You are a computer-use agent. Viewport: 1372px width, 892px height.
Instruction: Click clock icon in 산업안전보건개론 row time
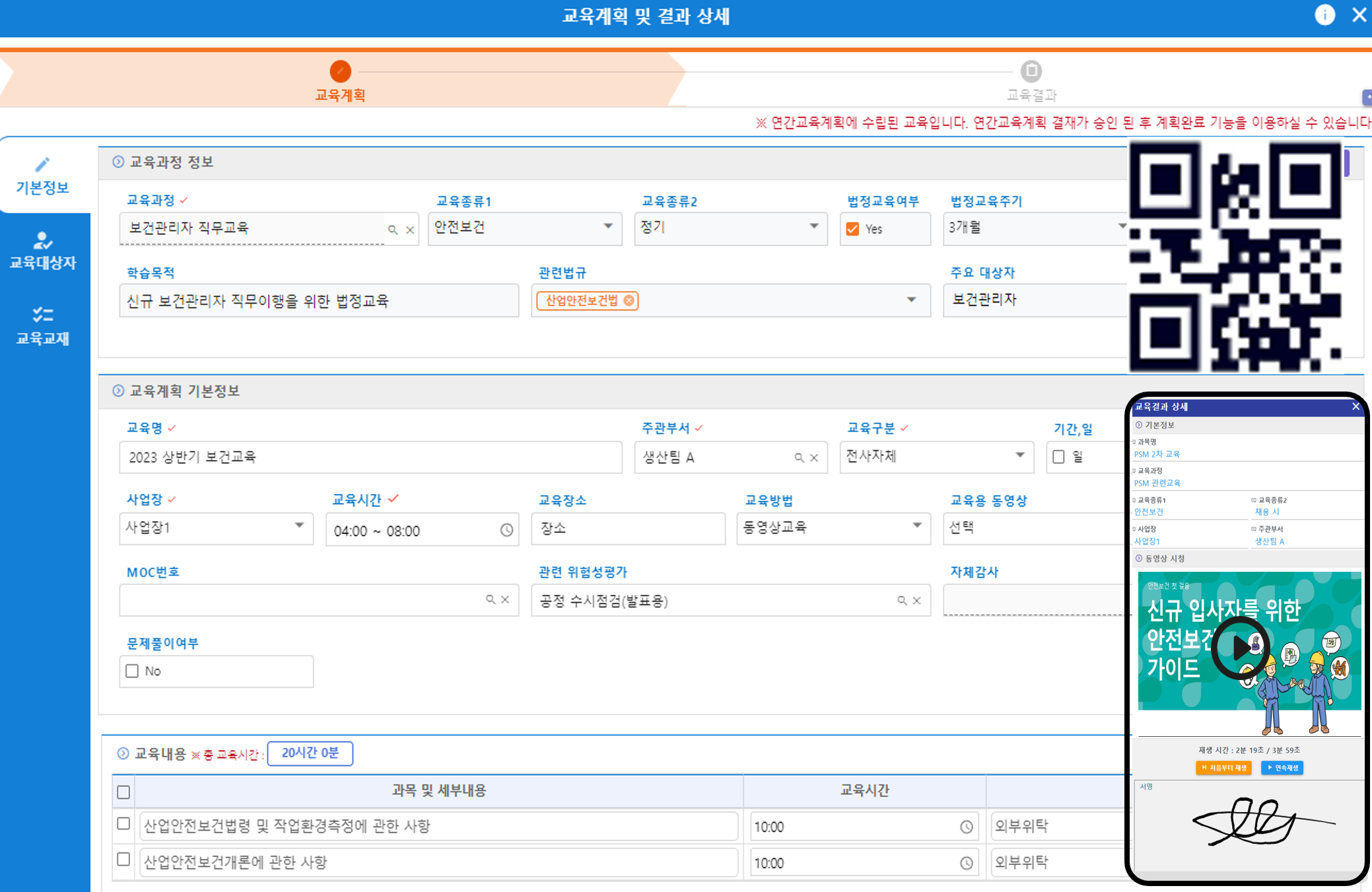pyautogui.click(x=966, y=863)
